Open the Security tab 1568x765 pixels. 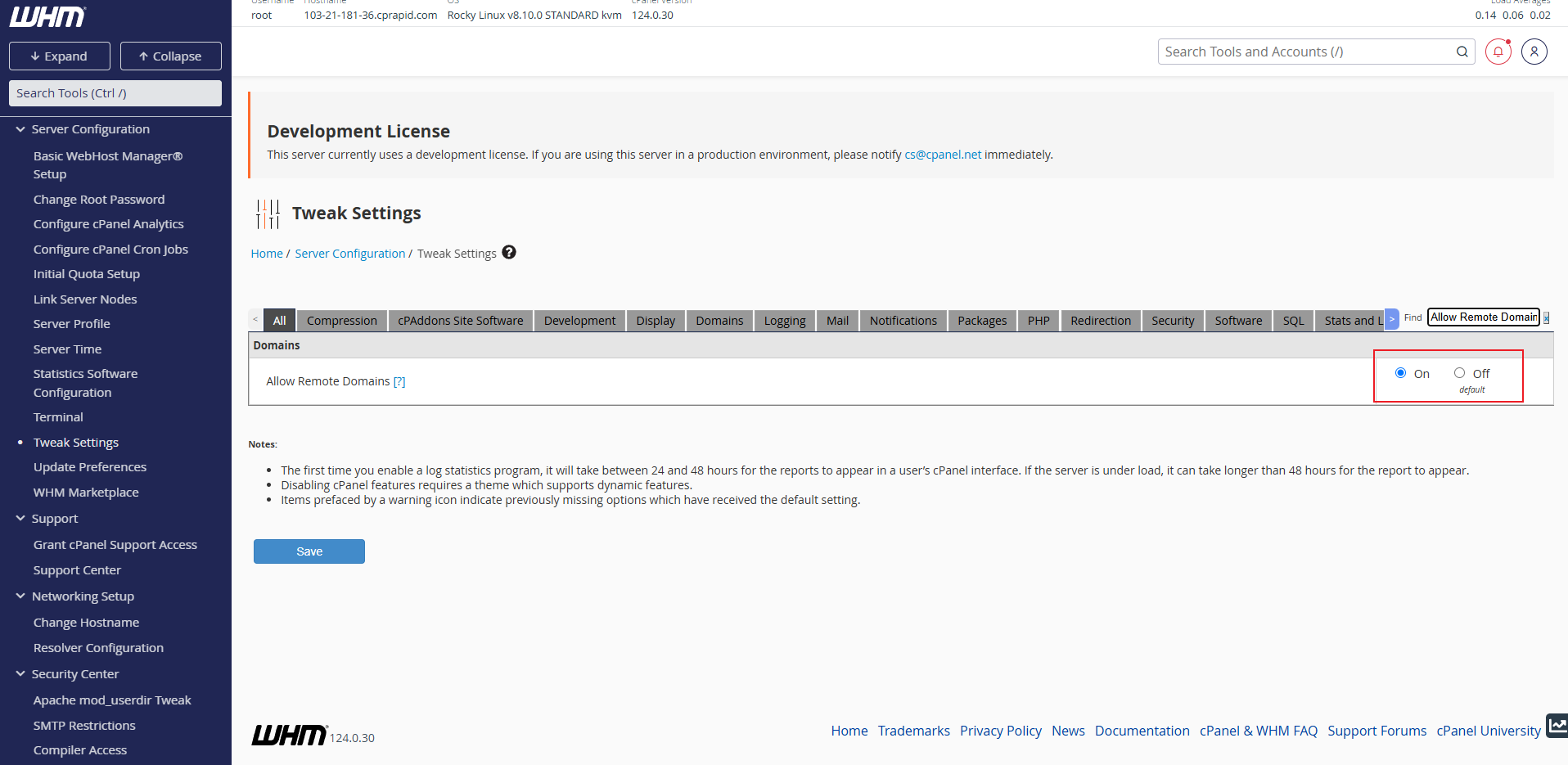[x=1173, y=321]
